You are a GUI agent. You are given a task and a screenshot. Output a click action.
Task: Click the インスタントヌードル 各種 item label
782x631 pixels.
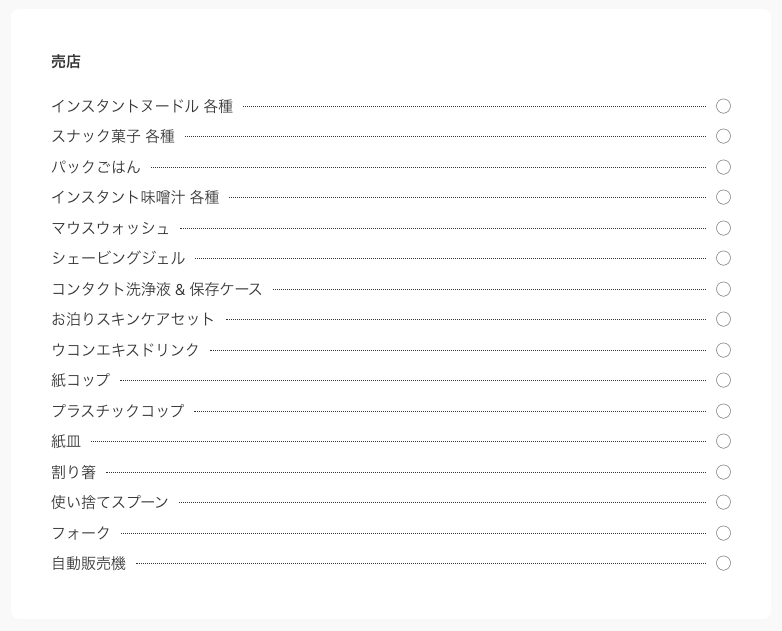point(142,106)
